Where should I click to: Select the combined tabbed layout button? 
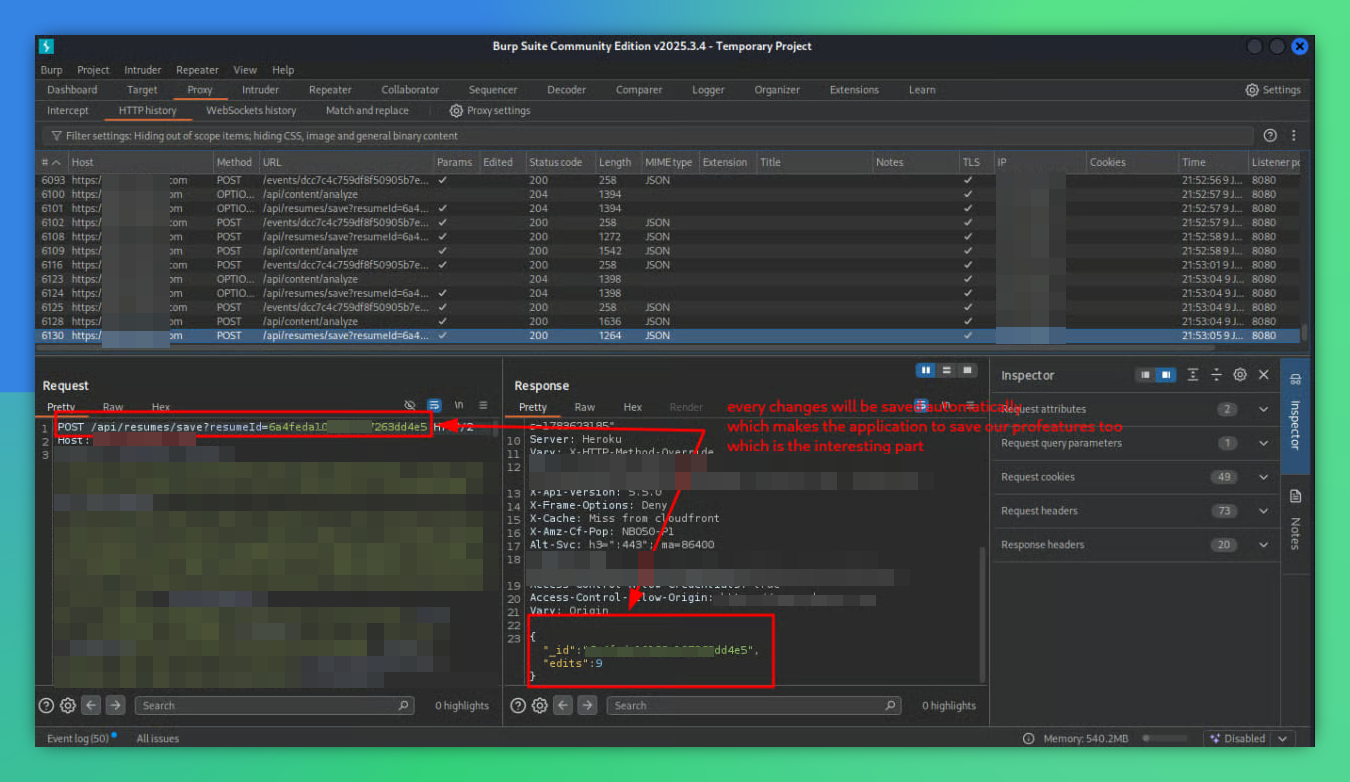967,370
